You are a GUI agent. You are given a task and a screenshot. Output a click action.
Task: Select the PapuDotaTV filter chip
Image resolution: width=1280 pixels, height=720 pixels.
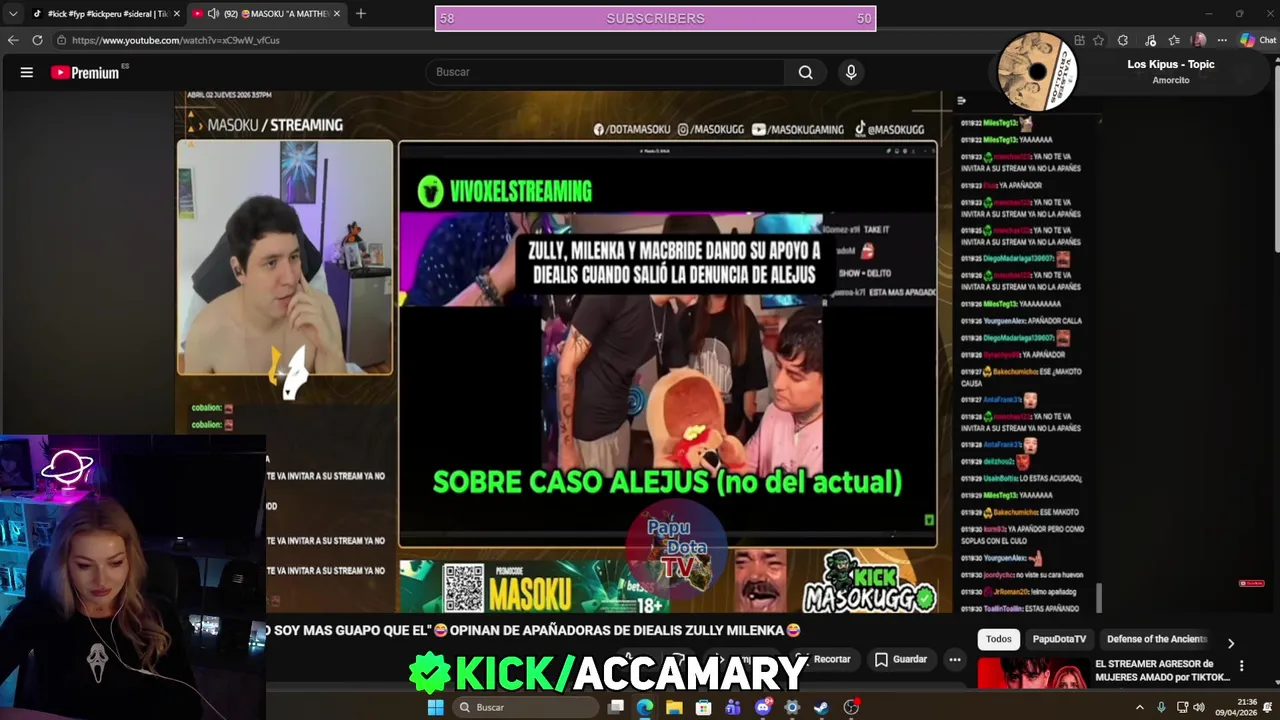coord(1059,639)
